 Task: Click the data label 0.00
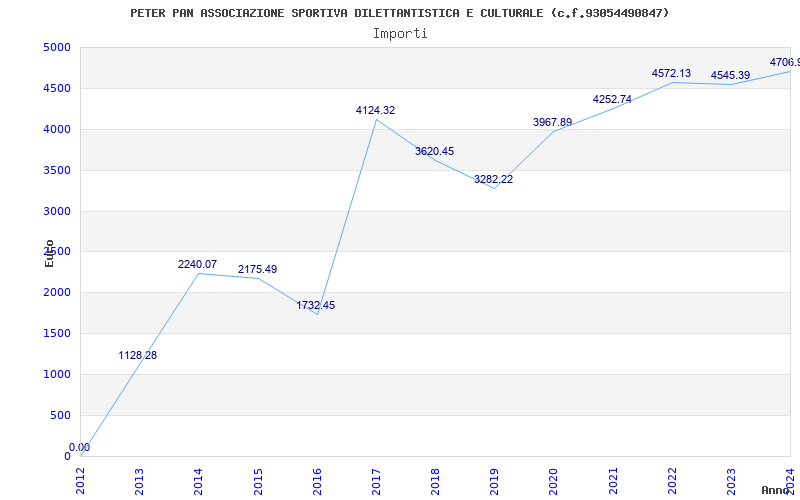[80, 447]
